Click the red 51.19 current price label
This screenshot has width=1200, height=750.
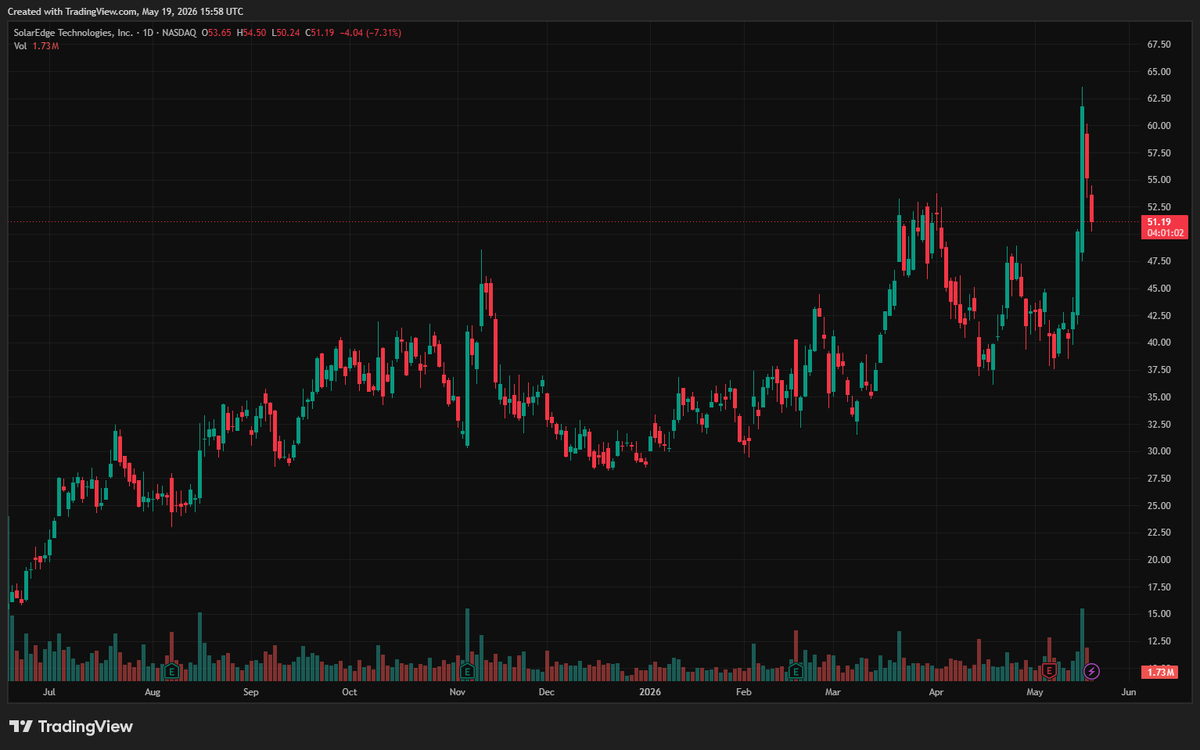click(1159, 221)
